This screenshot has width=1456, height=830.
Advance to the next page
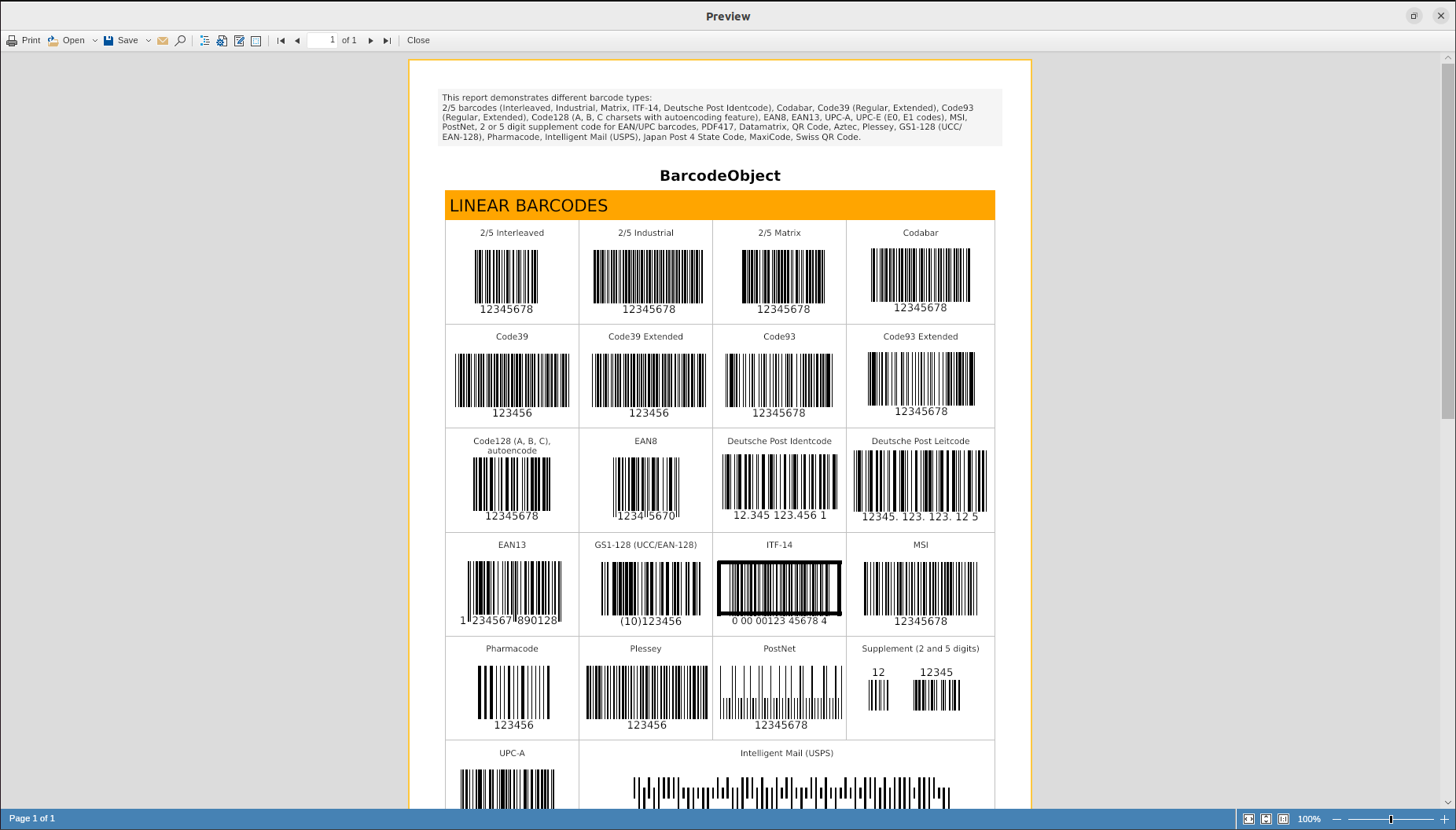tap(370, 40)
